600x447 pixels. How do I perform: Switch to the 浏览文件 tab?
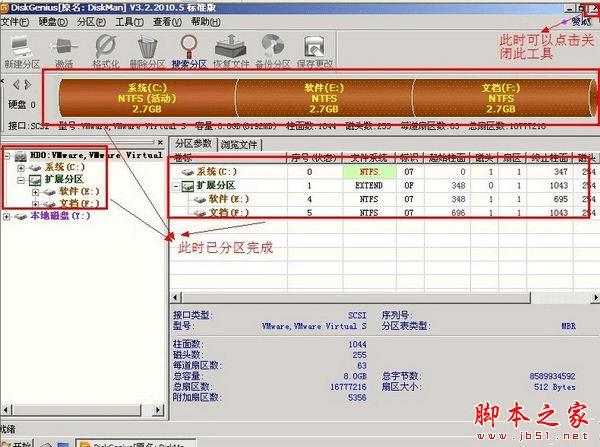tap(239, 145)
